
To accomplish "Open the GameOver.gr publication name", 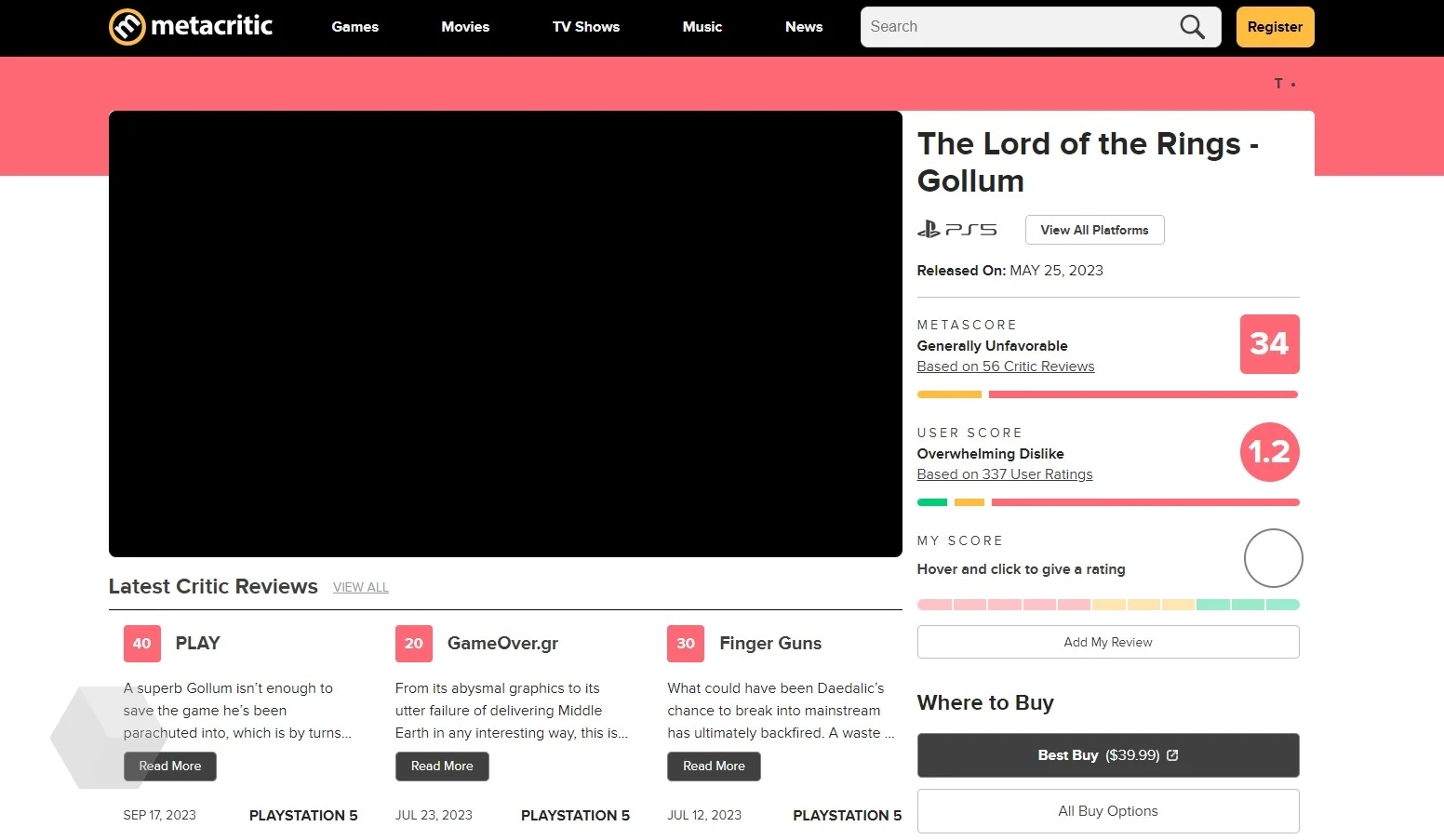I will [x=503, y=644].
